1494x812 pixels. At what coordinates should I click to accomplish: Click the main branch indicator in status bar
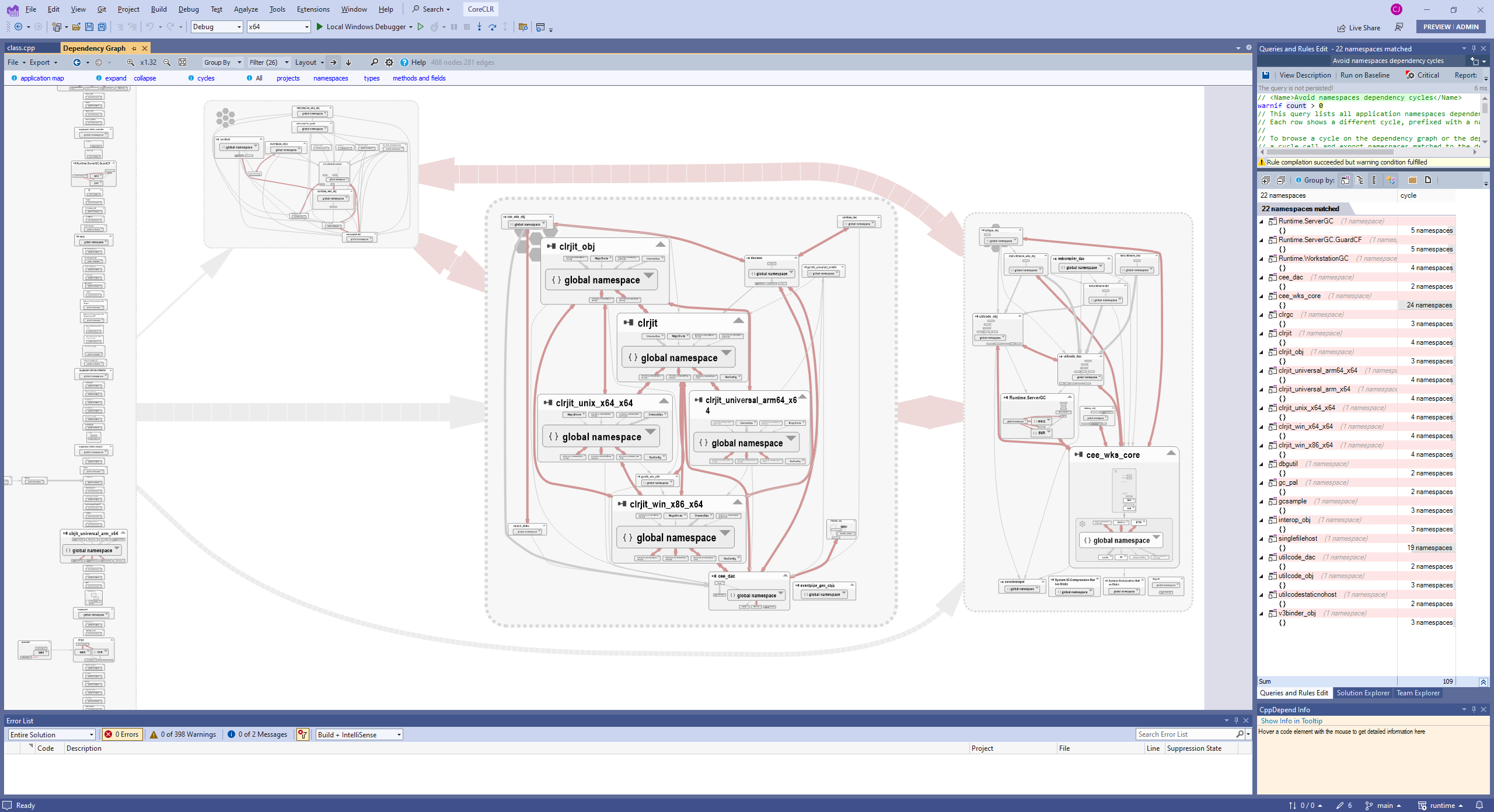pos(1384,806)
